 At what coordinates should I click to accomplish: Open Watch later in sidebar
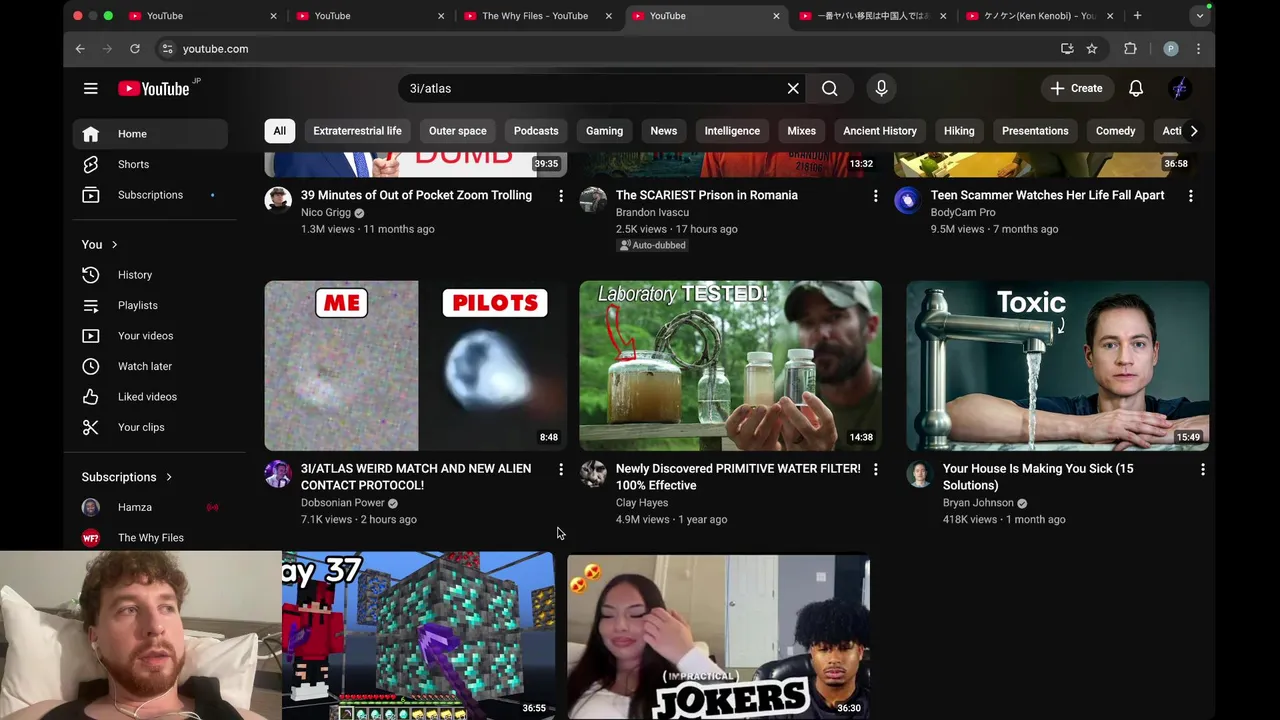(x=150, y=366)
